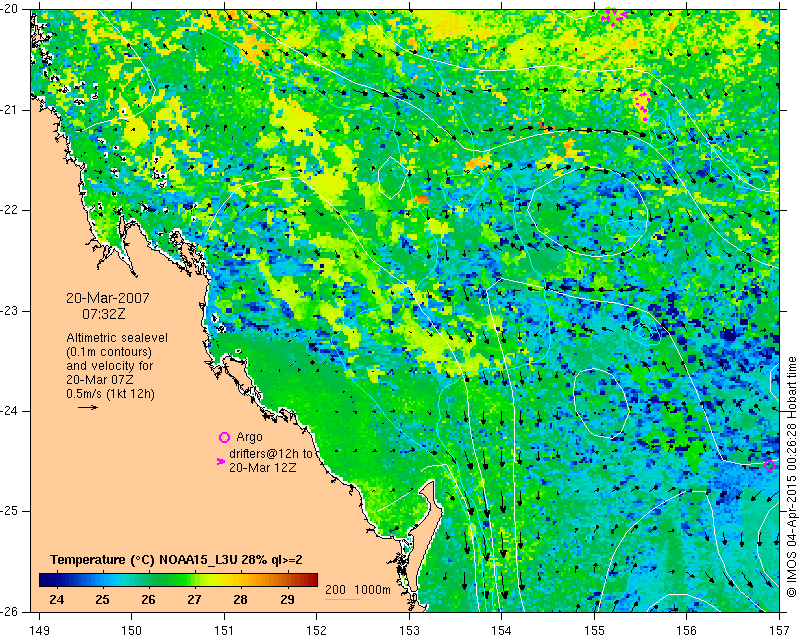Click the 'Argo' legend label

pyautogui.click(x=249, y=437)
